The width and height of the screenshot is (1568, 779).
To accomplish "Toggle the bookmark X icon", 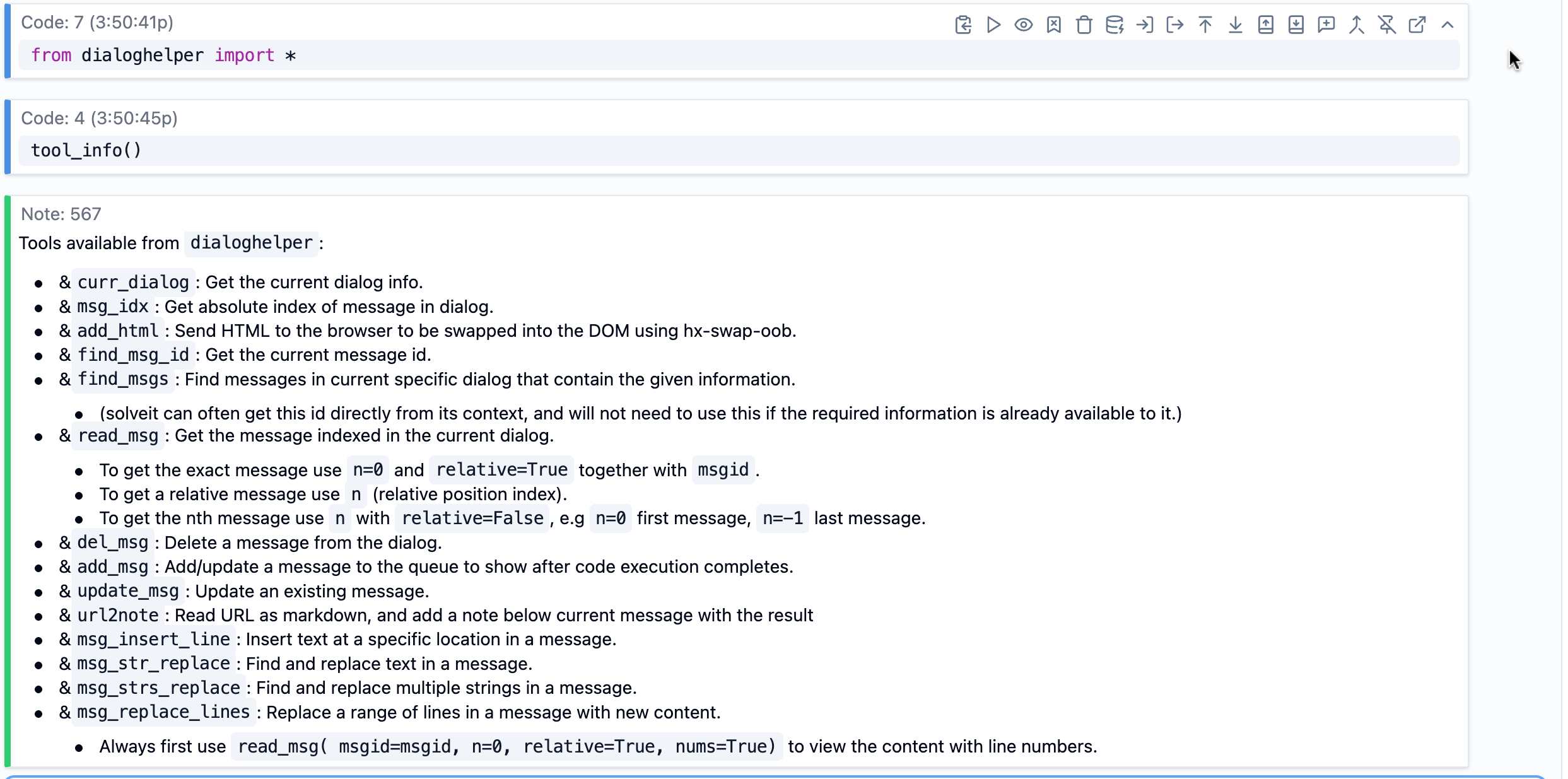I will pos(1054,25).
